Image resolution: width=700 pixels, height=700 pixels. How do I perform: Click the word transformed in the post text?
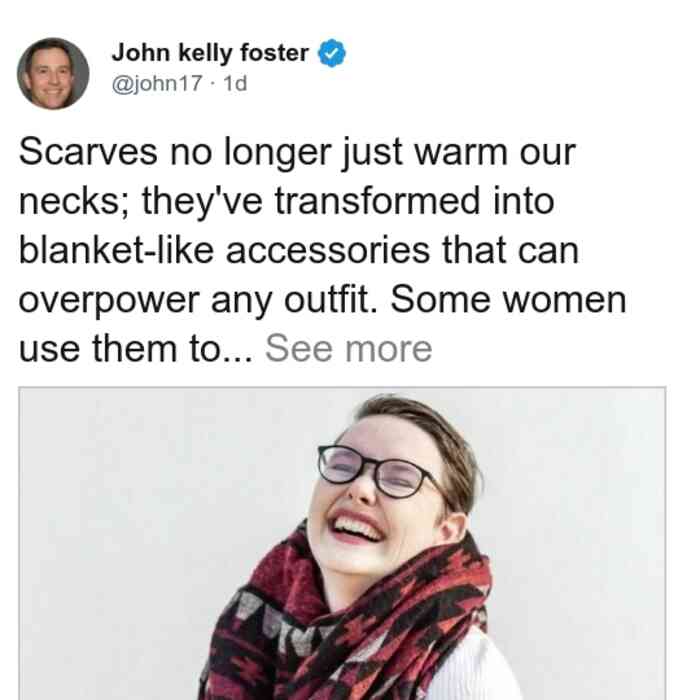tap(377, 201)
